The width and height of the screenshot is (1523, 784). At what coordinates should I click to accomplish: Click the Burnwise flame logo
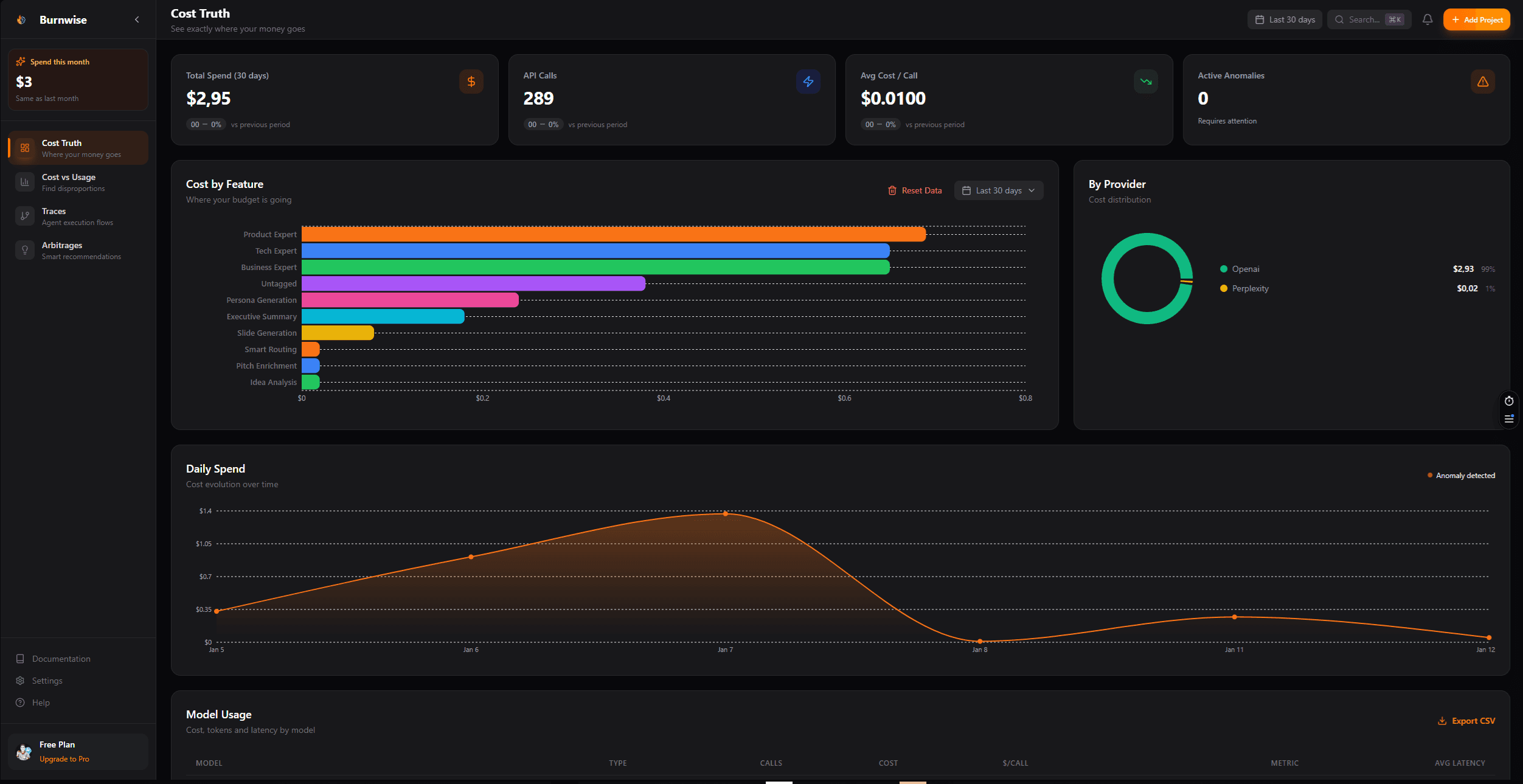pos(21,19)
